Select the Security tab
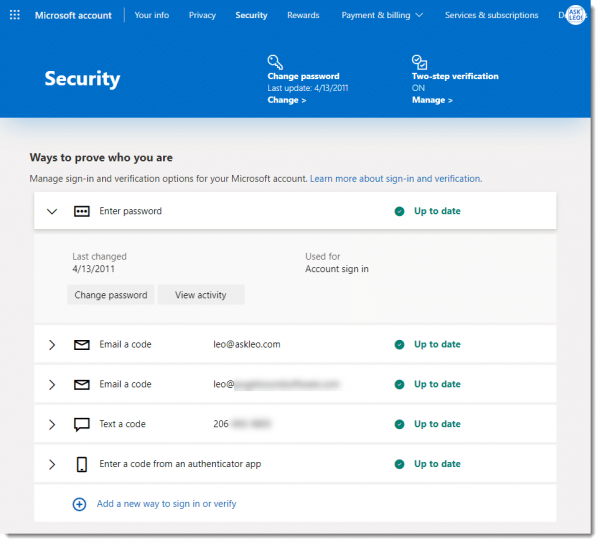Image resolution: width=600 pixels, height=543 pixels. coord(251,15)
